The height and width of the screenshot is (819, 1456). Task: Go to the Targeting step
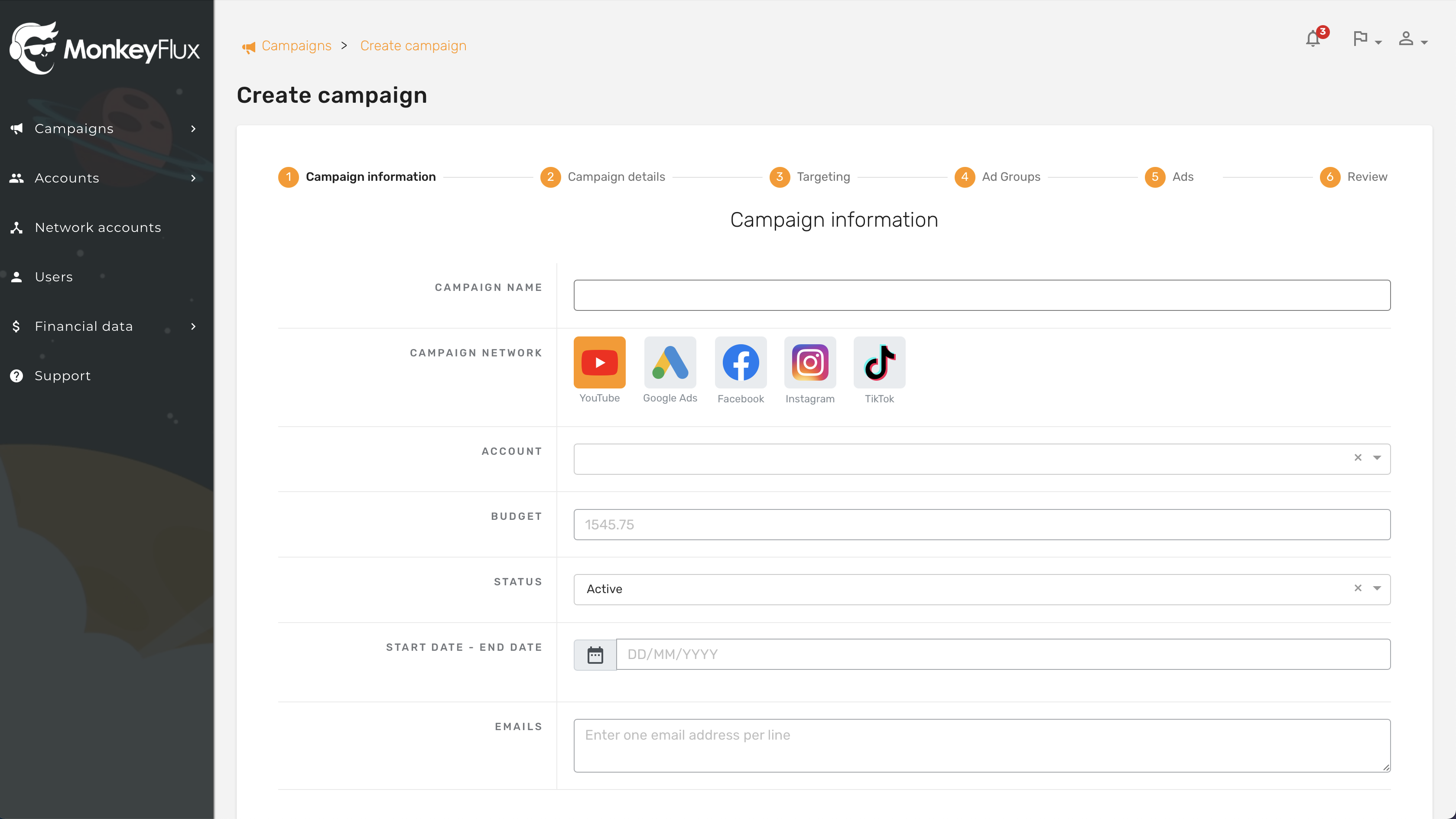tap(822, 177)
